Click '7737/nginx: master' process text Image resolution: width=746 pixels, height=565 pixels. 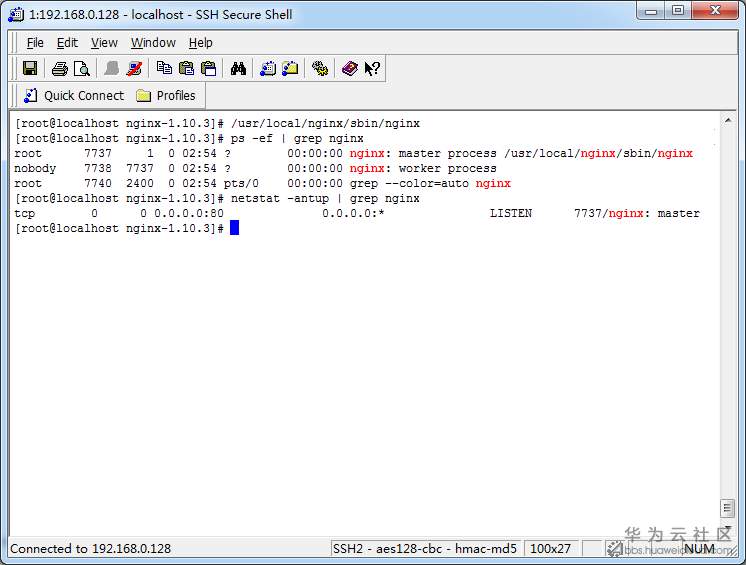637,214
